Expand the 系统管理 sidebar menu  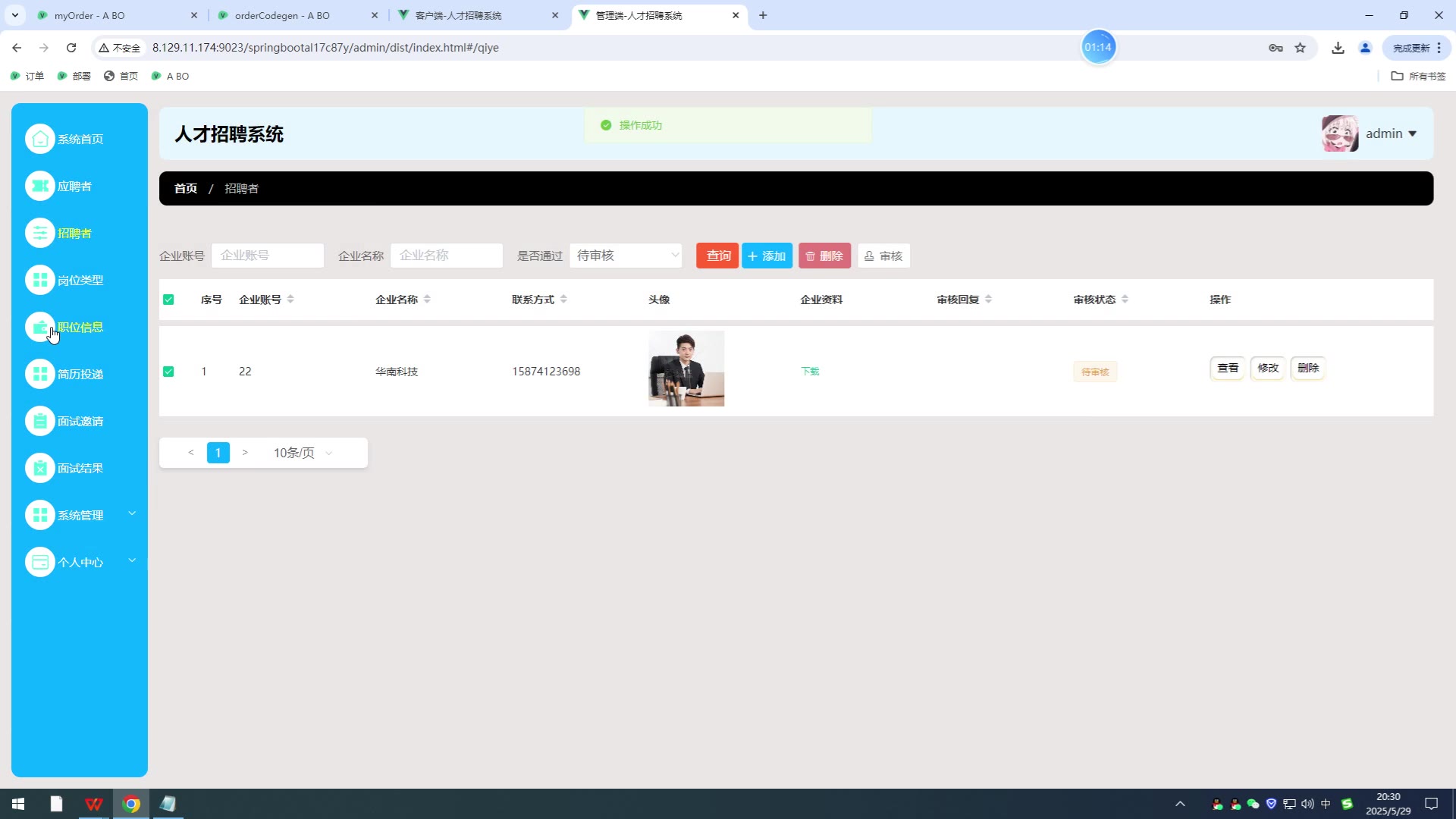pyautogui.click(x=80, y=515)
